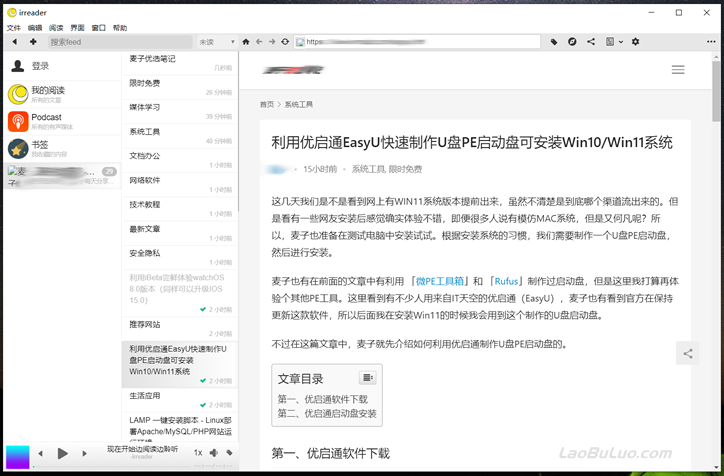Collapse the sidebar with the left triangle icon

tap(15, 42)
